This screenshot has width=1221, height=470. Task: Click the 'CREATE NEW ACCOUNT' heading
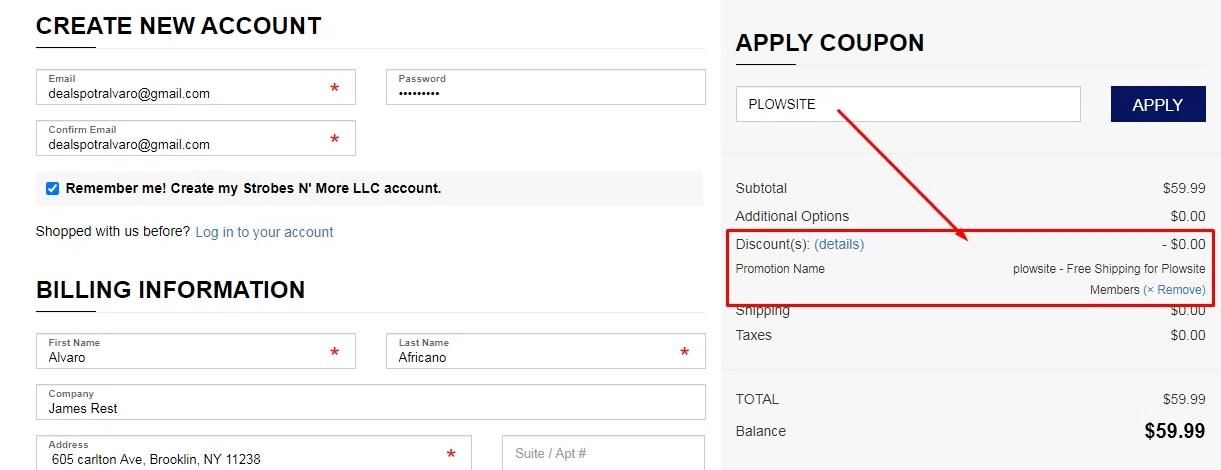[179, 27]
